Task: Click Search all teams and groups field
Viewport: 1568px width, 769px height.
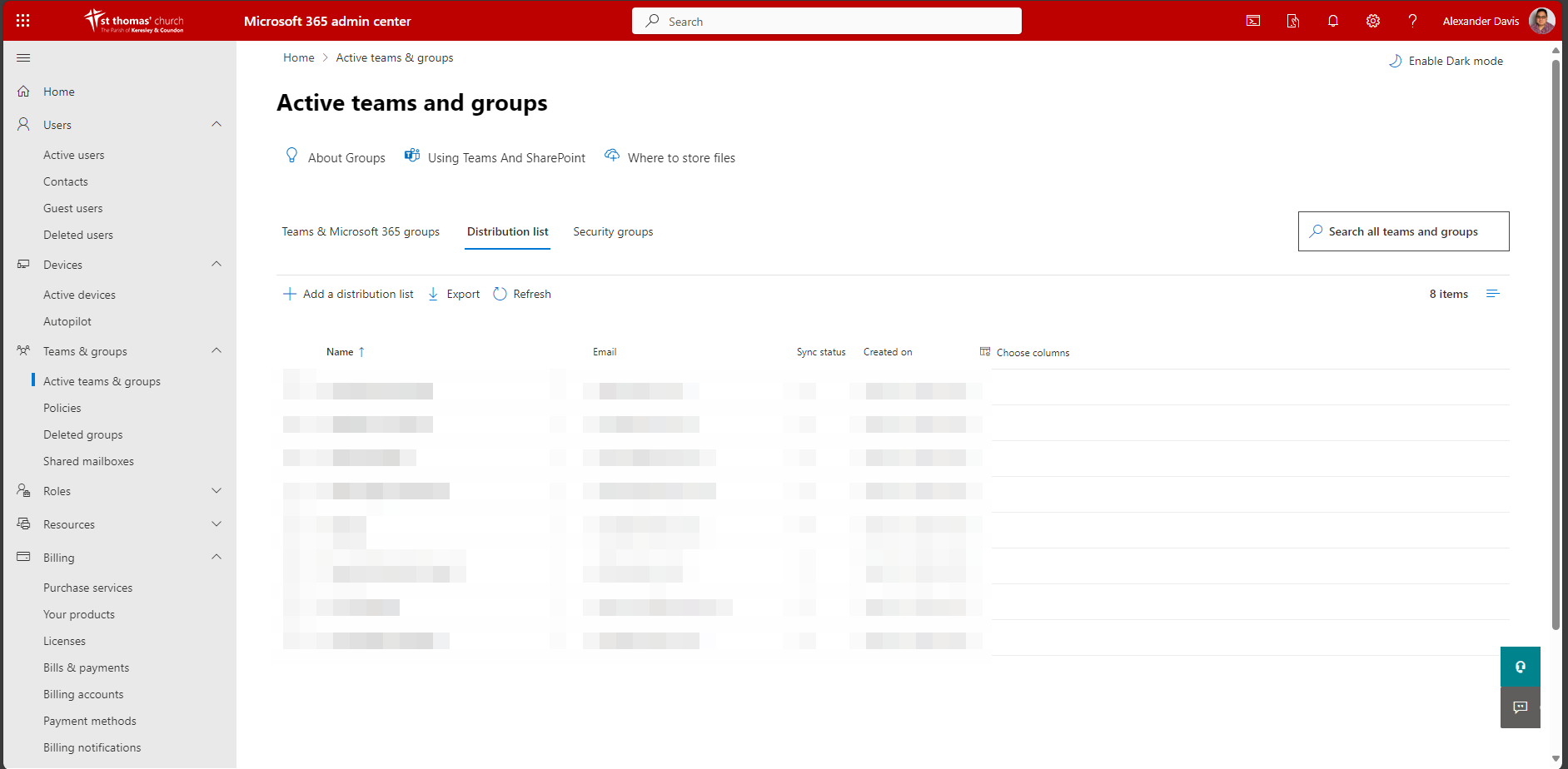Action: 1404,231
